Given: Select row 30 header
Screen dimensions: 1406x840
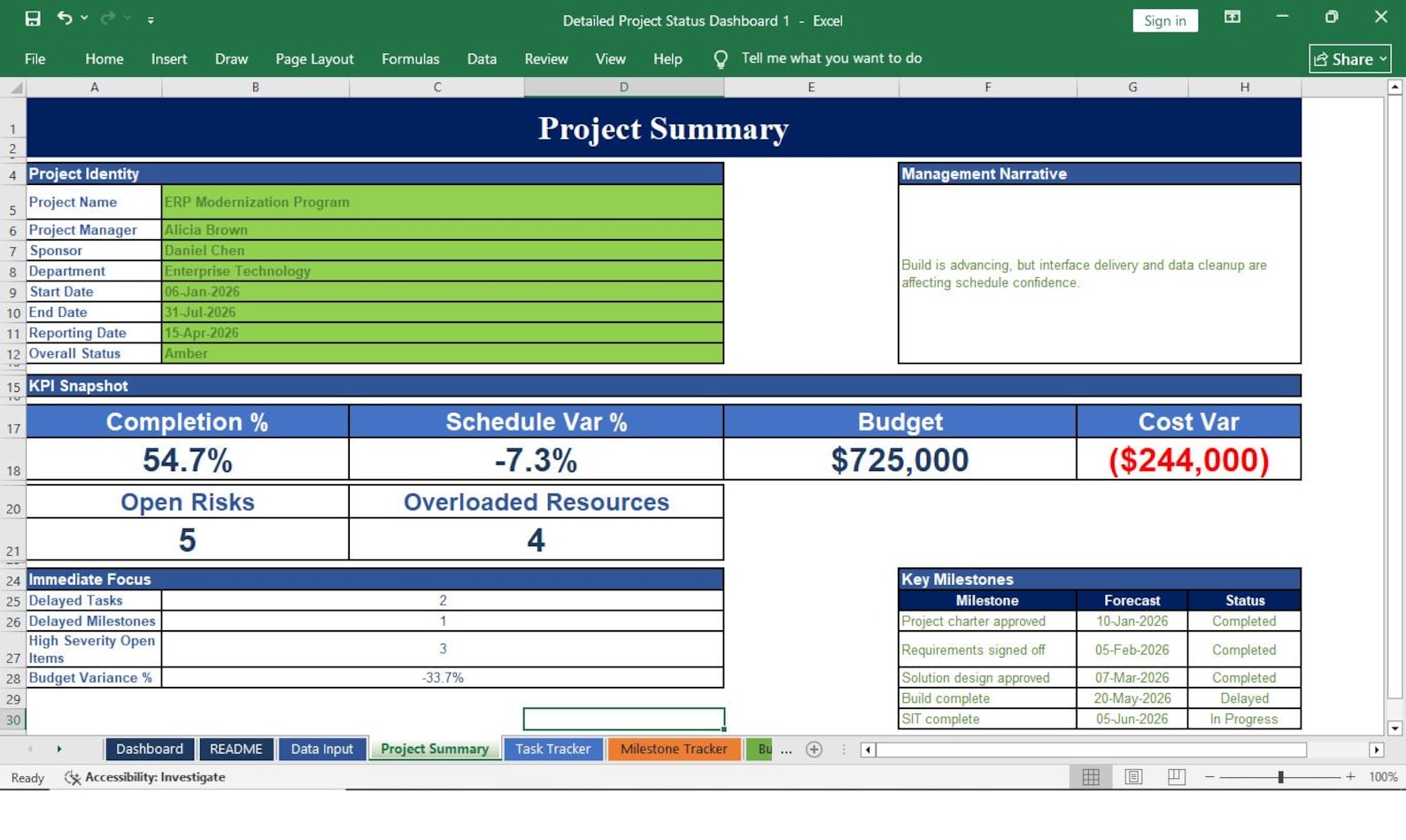Looking at the screenshot, I should pos(13,720).
